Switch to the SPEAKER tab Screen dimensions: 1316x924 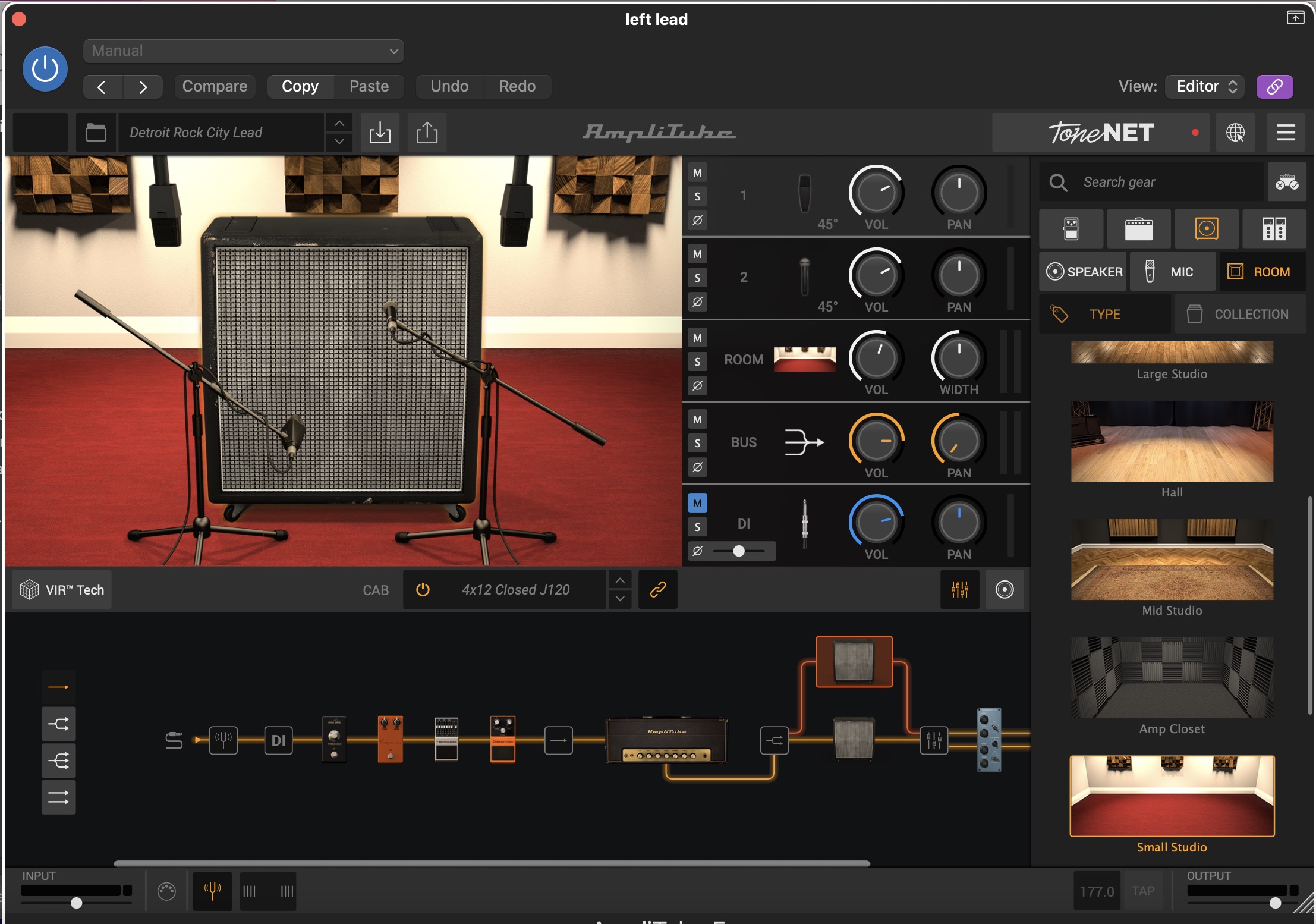click(x=1083, y=272)
